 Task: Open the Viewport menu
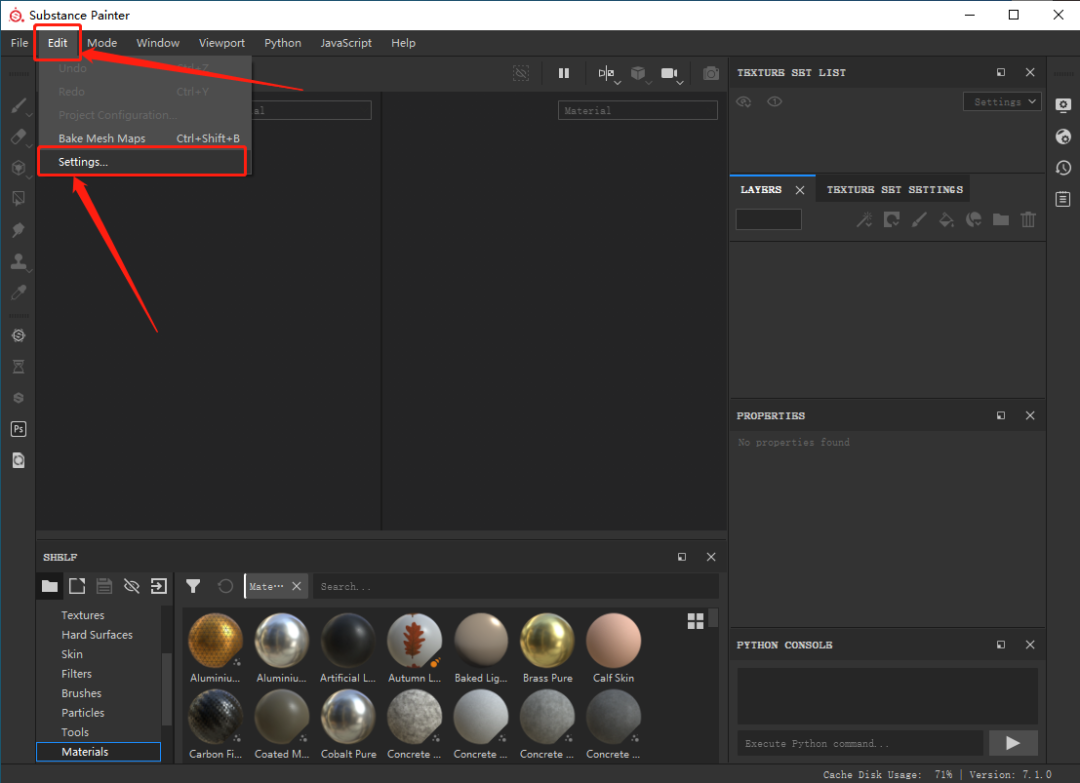coord(222,43)
